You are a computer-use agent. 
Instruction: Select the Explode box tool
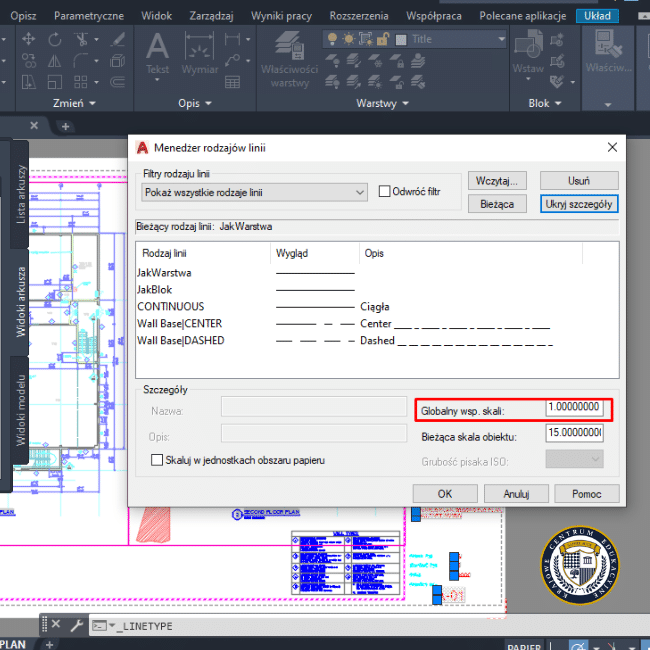[x=118, y=61]
